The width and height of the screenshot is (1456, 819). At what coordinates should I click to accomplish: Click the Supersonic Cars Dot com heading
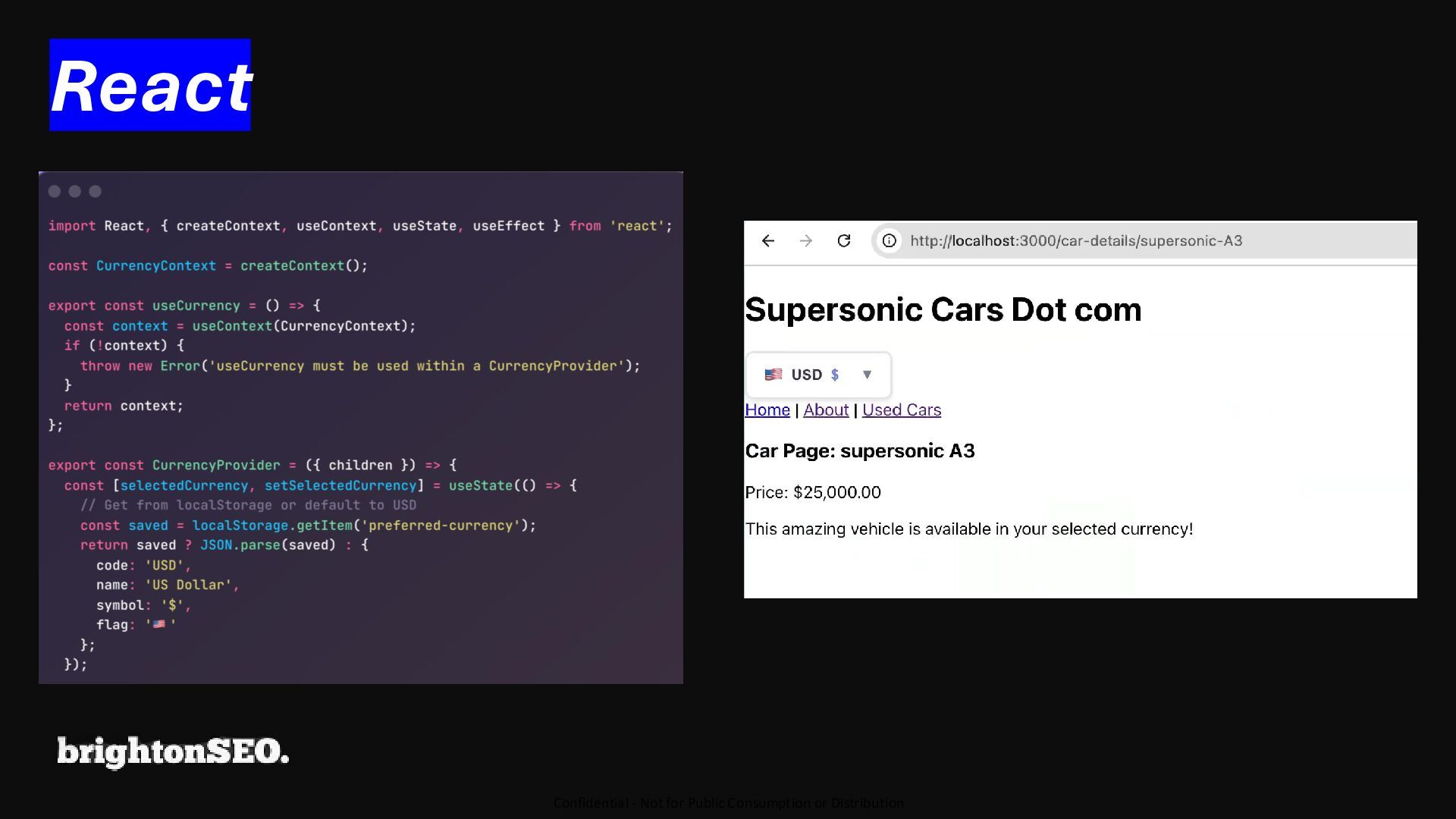pos(943,310)
